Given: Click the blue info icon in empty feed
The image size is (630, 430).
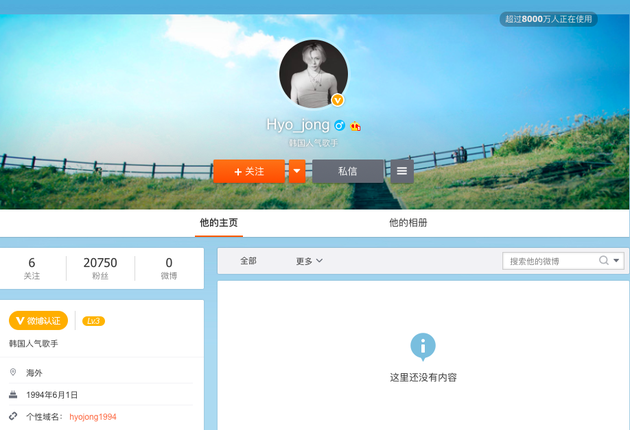Looking at the screenshot, I should [423, 347].
